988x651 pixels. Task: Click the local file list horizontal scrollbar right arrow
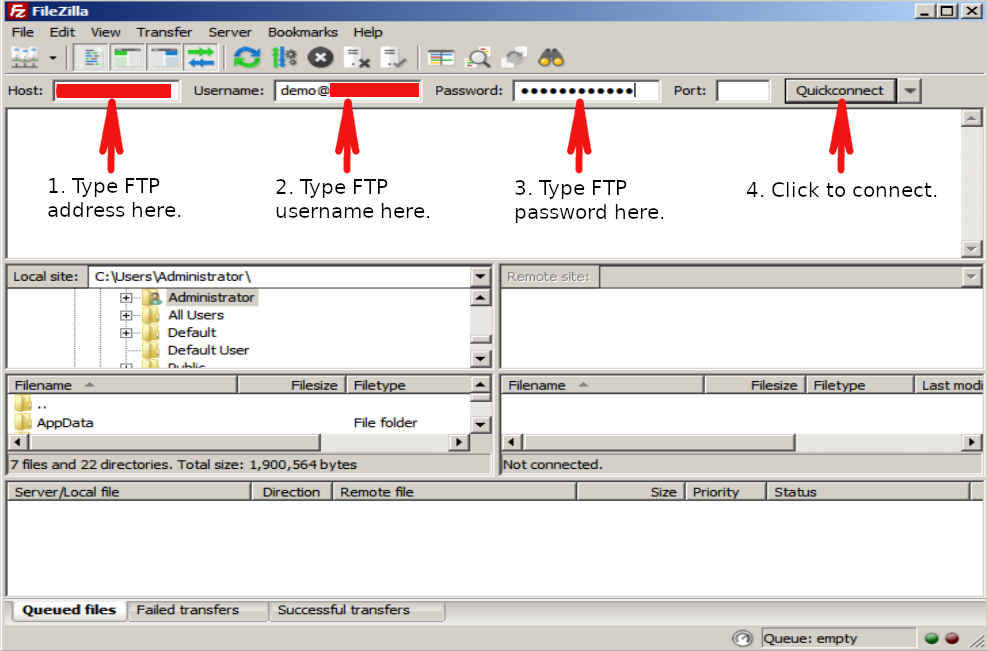(x=459, y=442)
